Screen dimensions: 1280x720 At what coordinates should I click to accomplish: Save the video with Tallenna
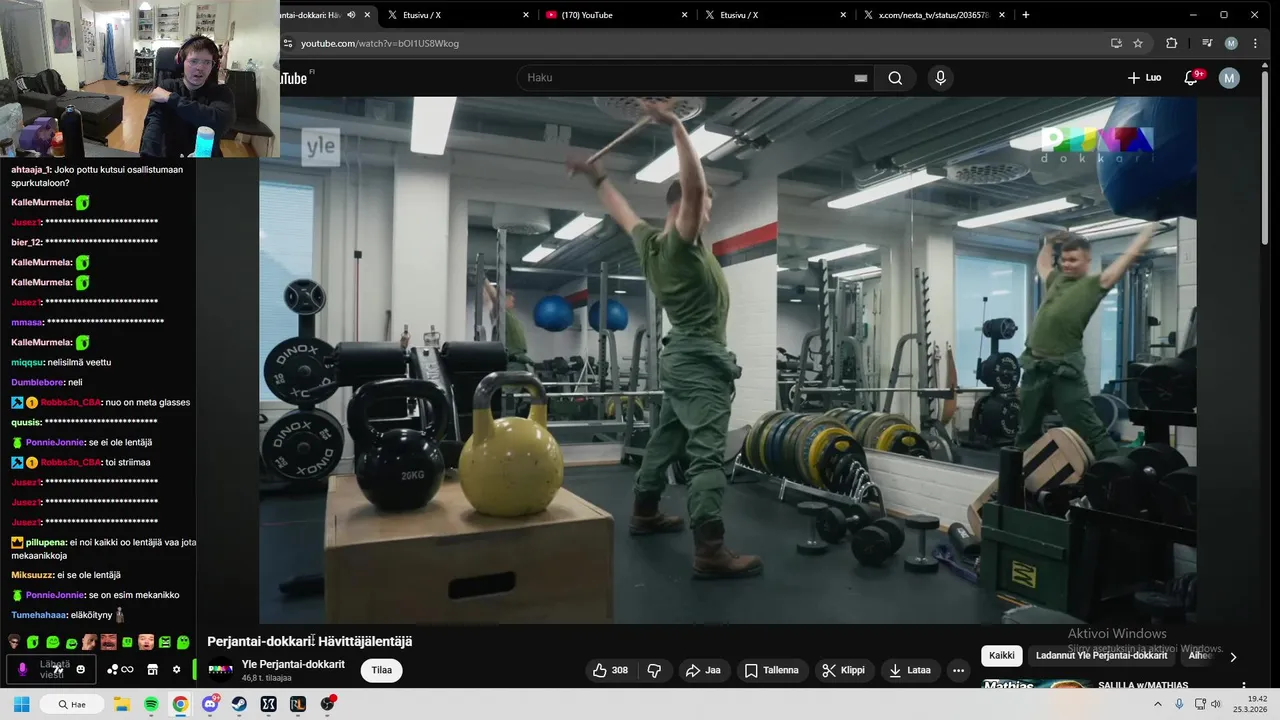[771, 670]
